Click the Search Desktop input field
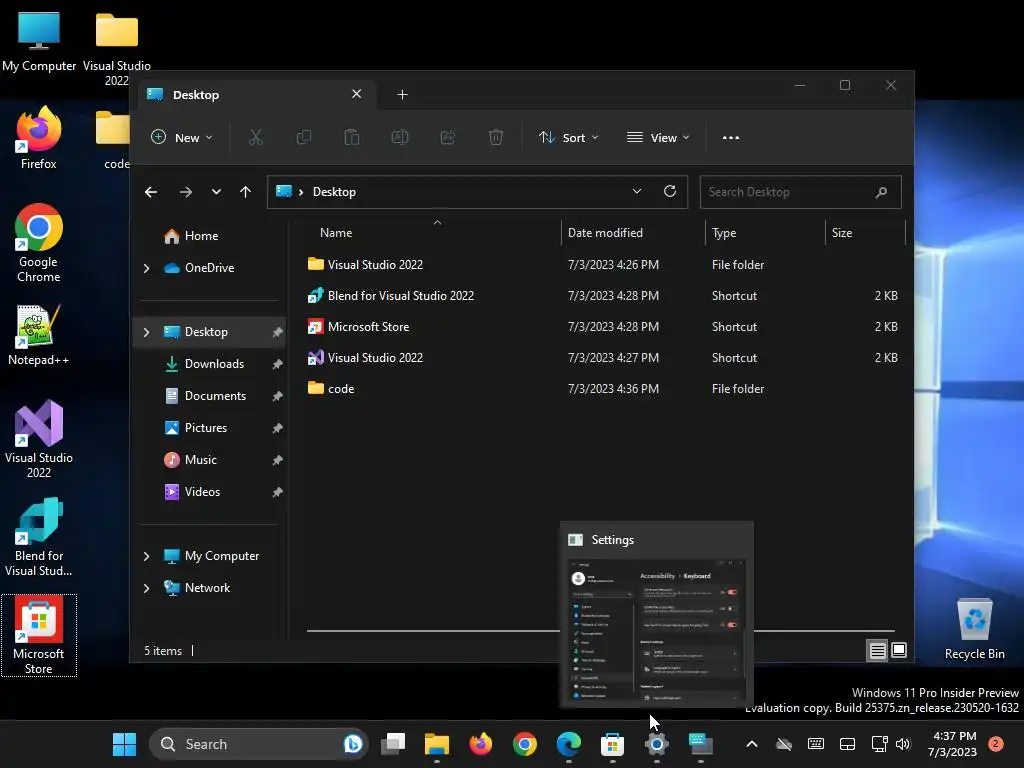1024x768 pixels. [x=800, y=192]
